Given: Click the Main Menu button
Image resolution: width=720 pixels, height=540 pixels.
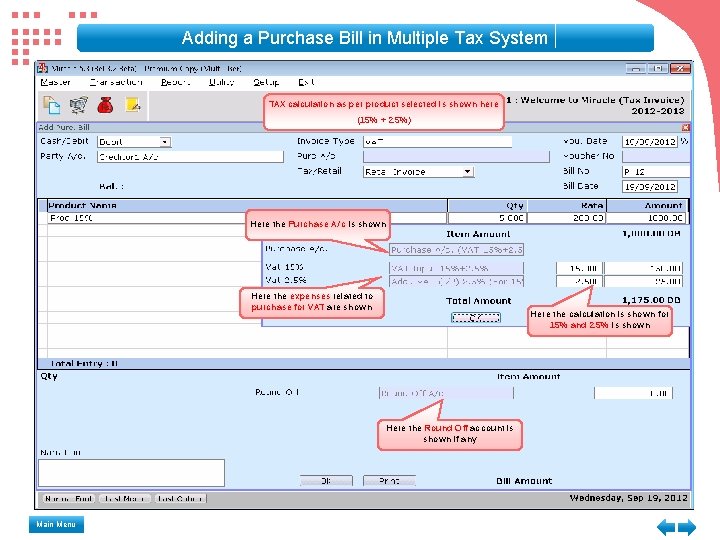Looking at the screenshot, I should pos(56,524).
